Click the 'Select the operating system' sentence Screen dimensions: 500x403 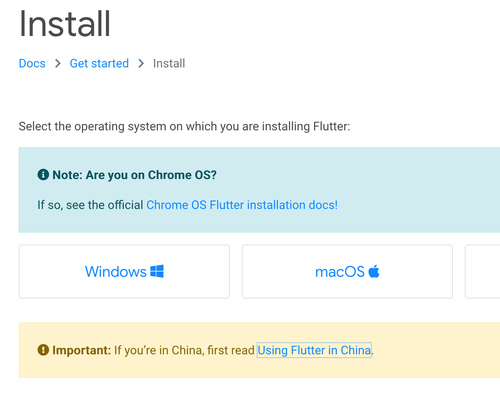point(184,126)
